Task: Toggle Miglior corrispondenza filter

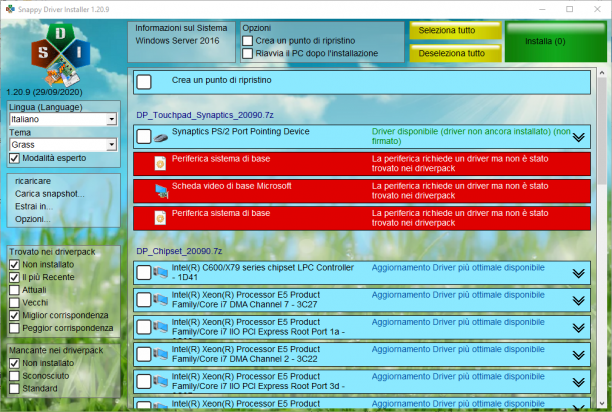Action: [14, 315]
